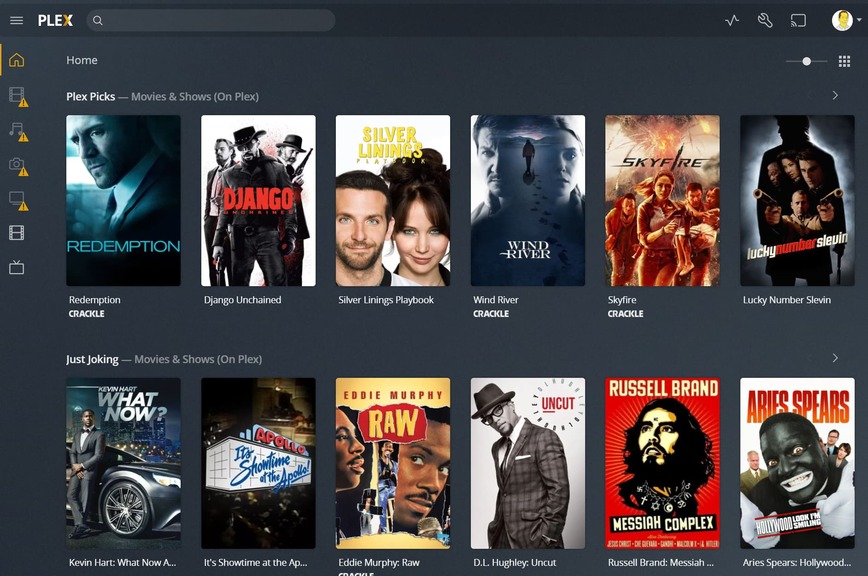Select the Home sidebar icon
Screen dimensions: 868x576
(x=17, y=60)
